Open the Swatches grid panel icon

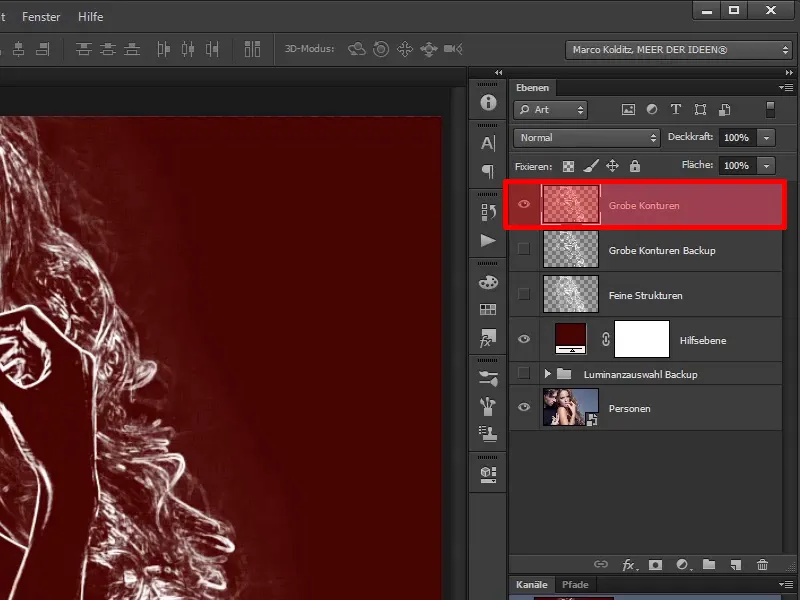[x=488, y=309]
